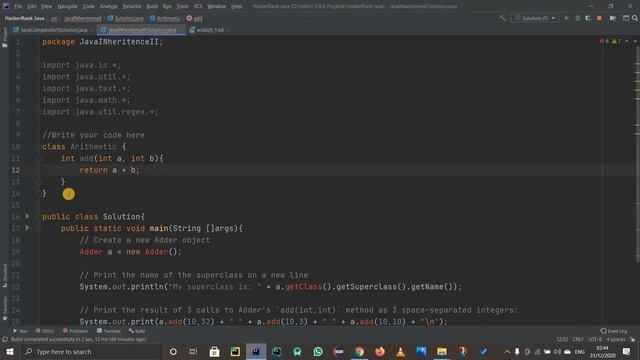
Task: Click the red Stop icon
Action: pyautogui.click(x=599, y=18)
